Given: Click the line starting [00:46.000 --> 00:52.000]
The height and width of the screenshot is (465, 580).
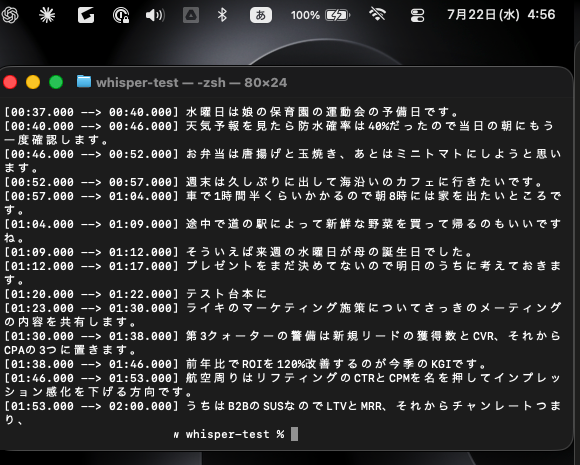Looking at the screenshot, I should 283,154.
